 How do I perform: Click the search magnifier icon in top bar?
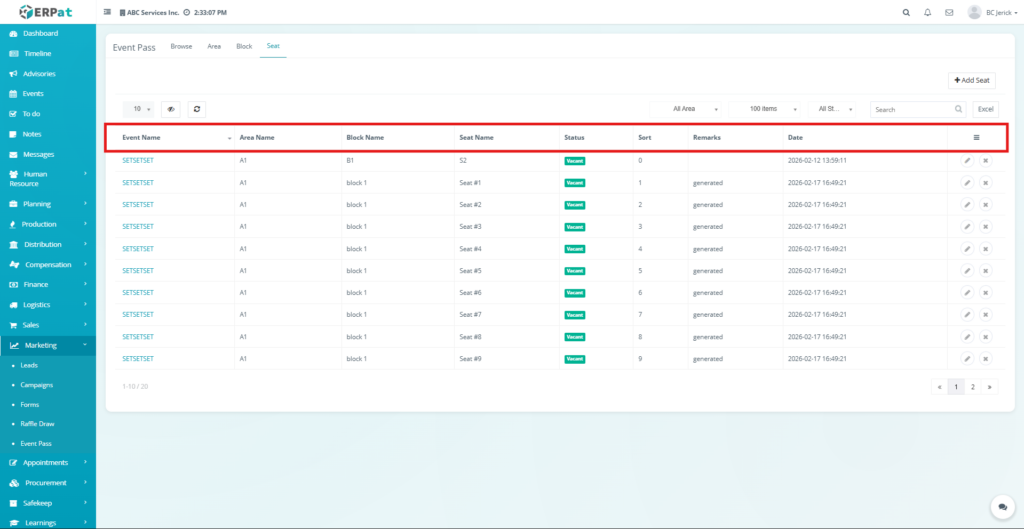pyautogui.click(x=906, y=12)
